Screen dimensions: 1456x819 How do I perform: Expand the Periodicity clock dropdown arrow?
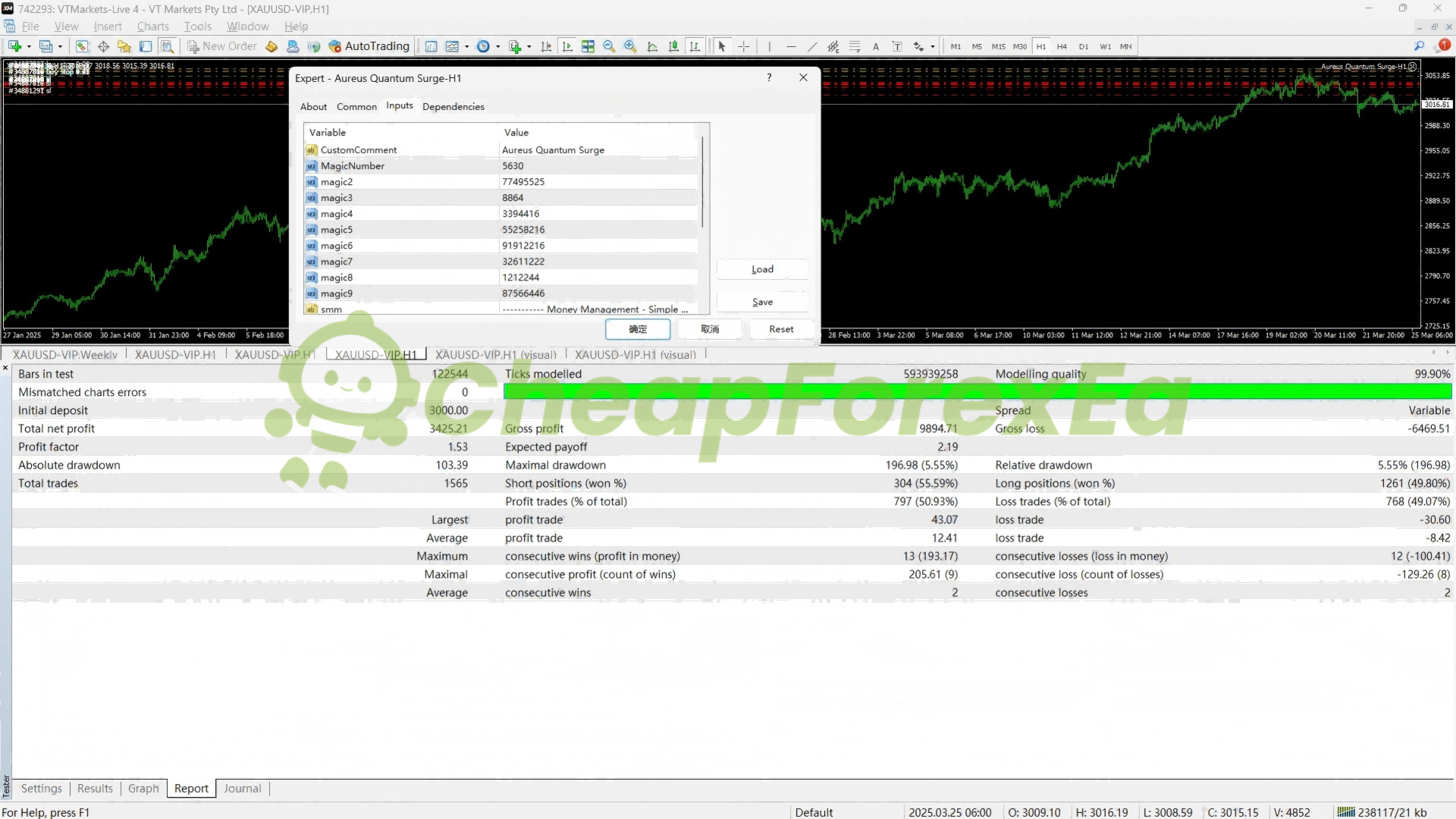pos(497,46)
